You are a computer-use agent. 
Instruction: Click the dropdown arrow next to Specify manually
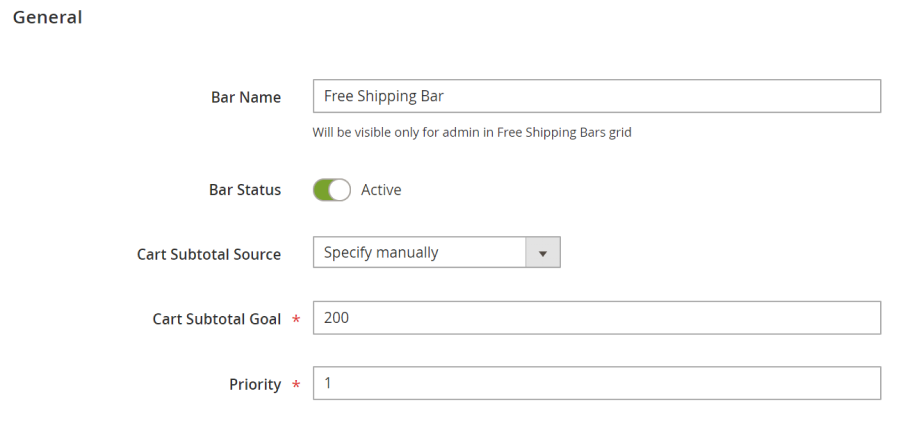pos(543,253)
